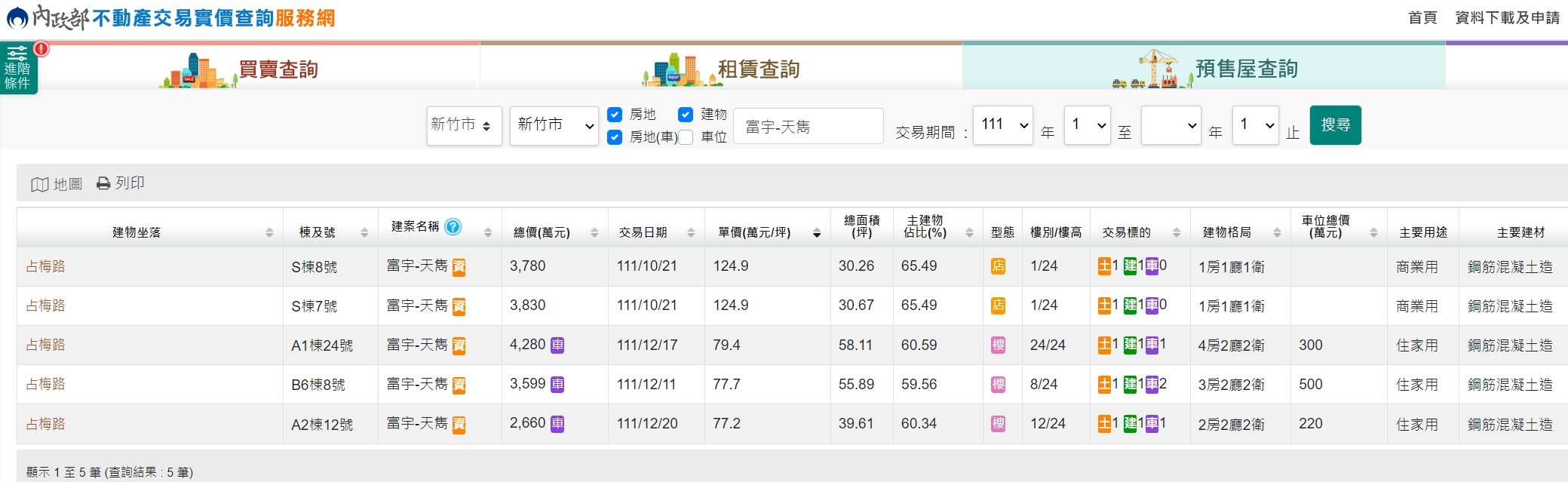Click 預售 badge in S棟7號 row

coord(459,306)
